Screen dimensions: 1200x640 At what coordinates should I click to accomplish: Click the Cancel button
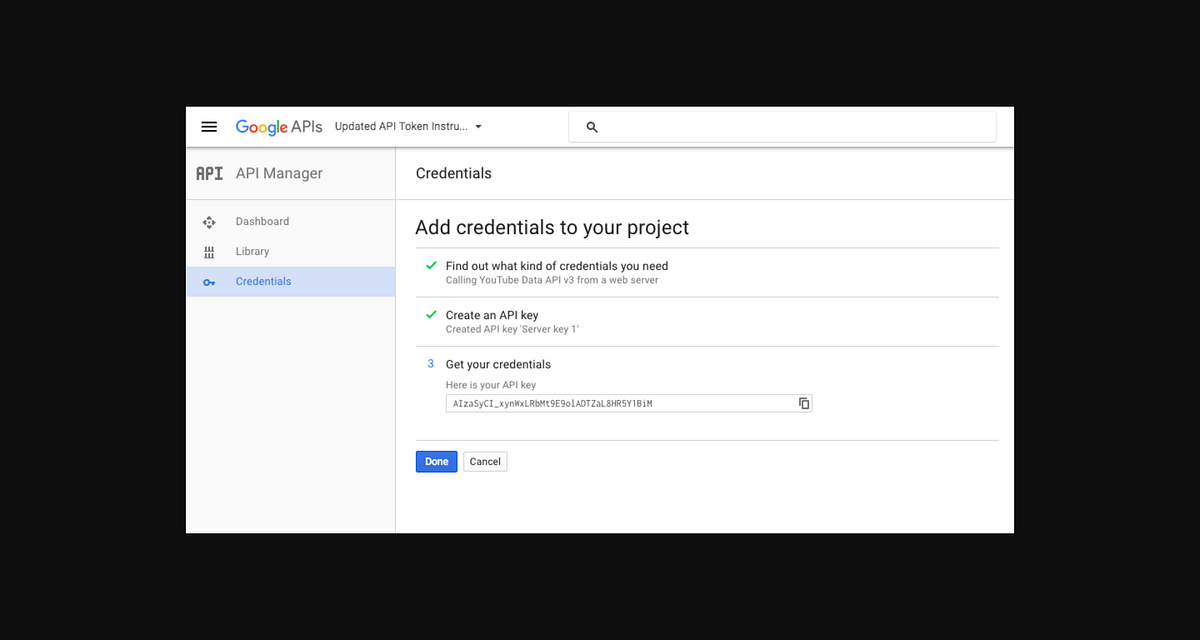(x=485, y=461)
